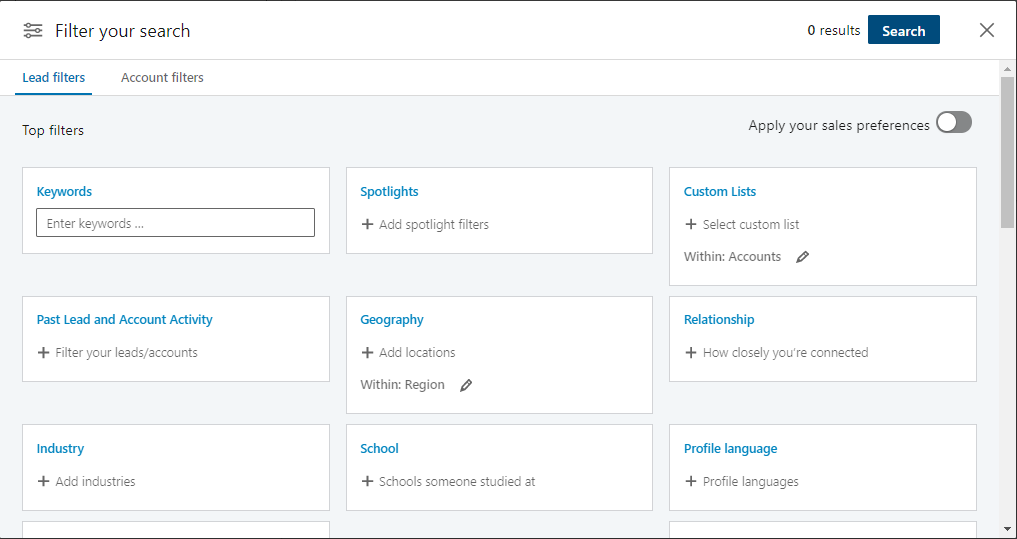Click the plus icon beside Select custom list
Screen dimensions: 1017x539
tap(691, 224)
